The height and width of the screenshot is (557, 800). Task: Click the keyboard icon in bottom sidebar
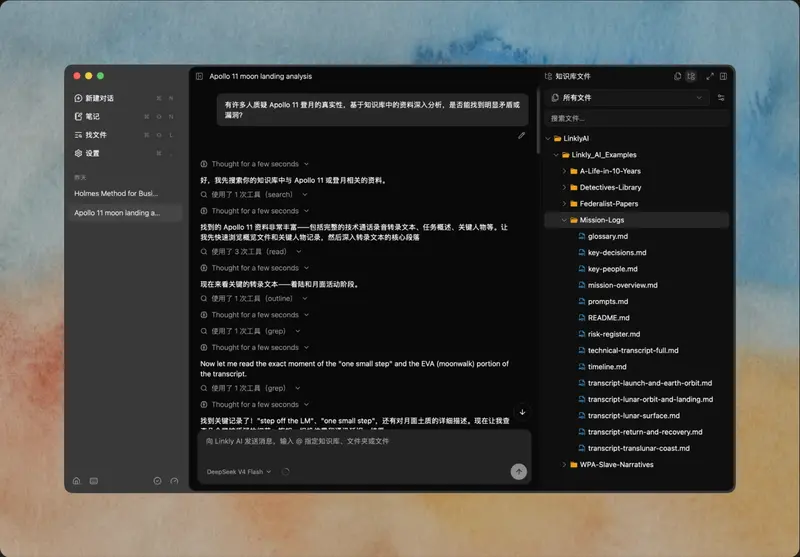[94, 480]
